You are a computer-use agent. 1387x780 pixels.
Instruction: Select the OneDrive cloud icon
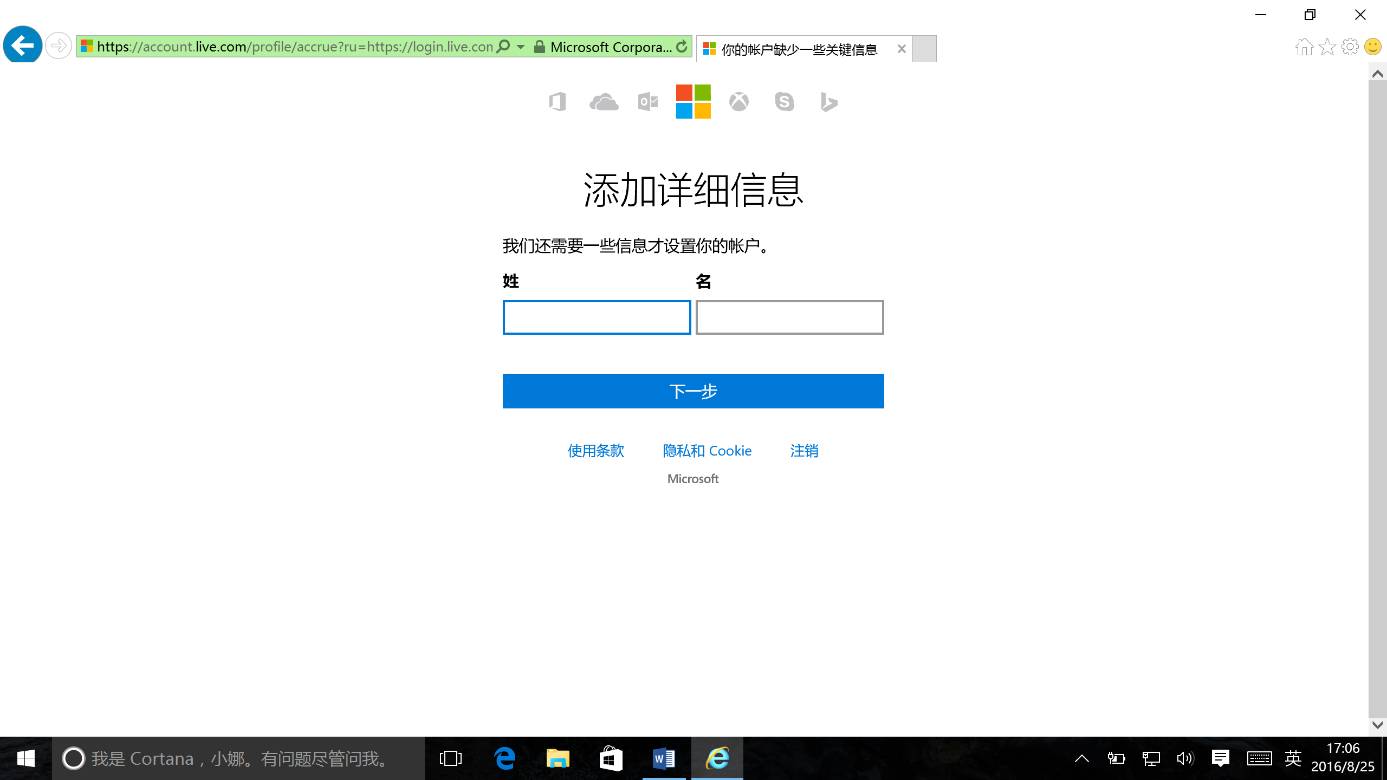coord(602,101)
